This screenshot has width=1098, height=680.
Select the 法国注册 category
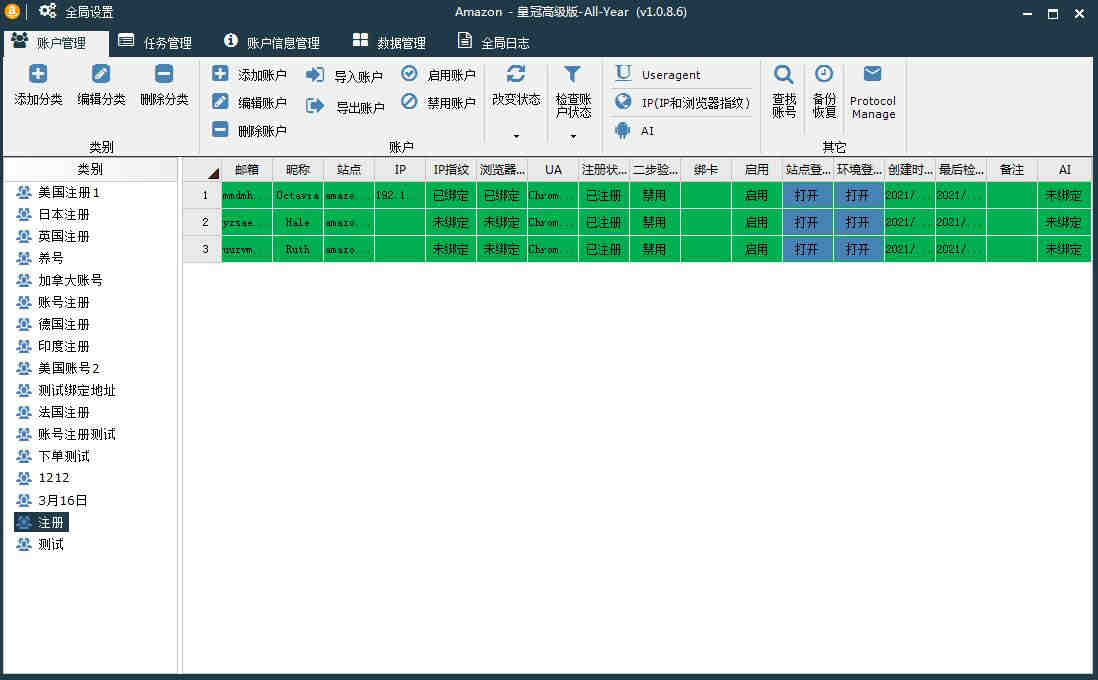point(53,412)
